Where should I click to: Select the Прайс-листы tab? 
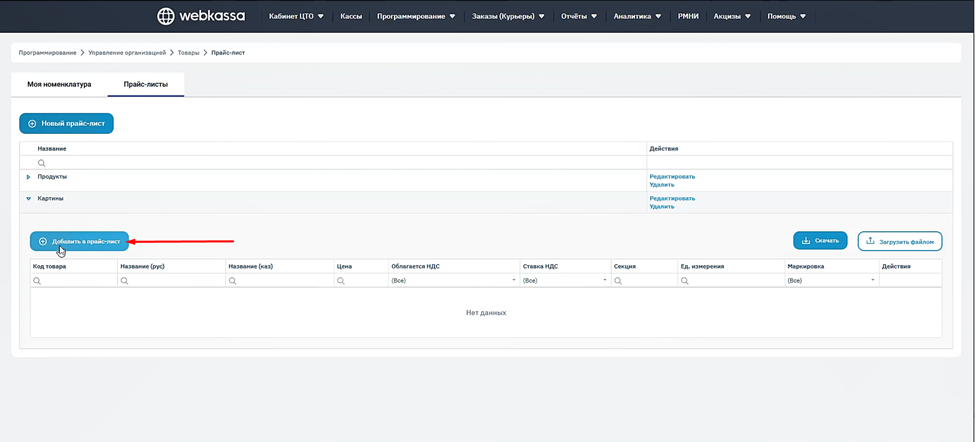146,84
